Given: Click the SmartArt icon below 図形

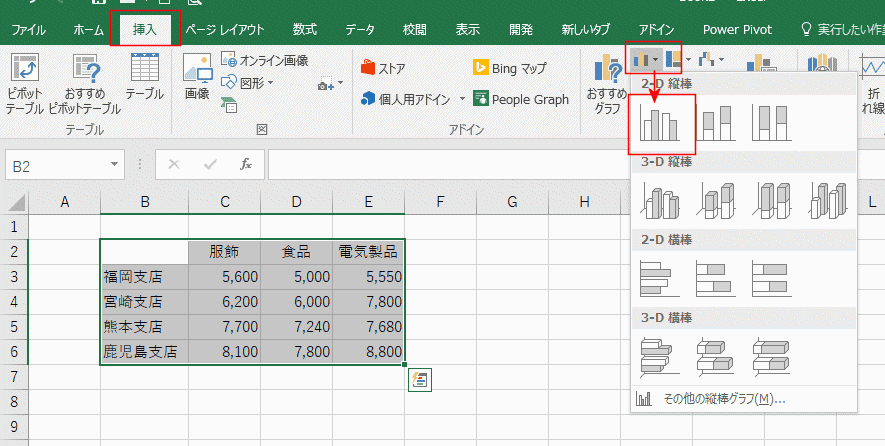Looking at the screenshot, I should [229, 105].
